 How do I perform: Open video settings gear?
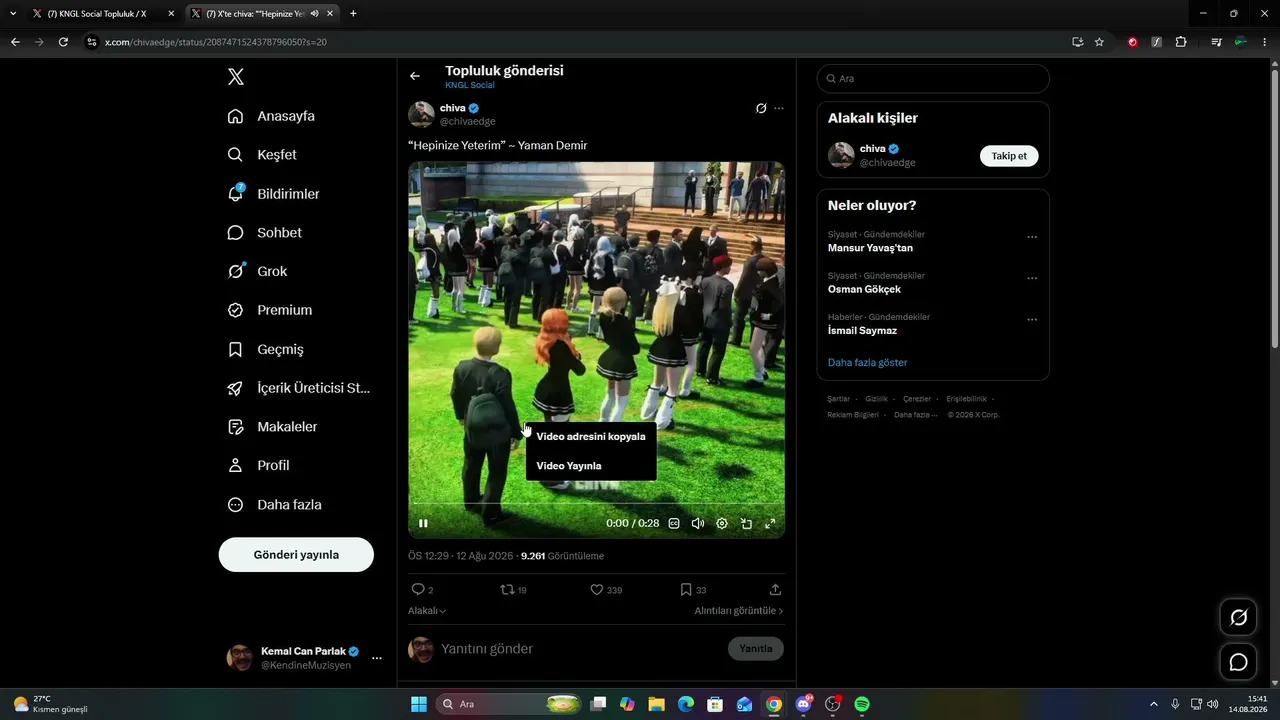722,523
